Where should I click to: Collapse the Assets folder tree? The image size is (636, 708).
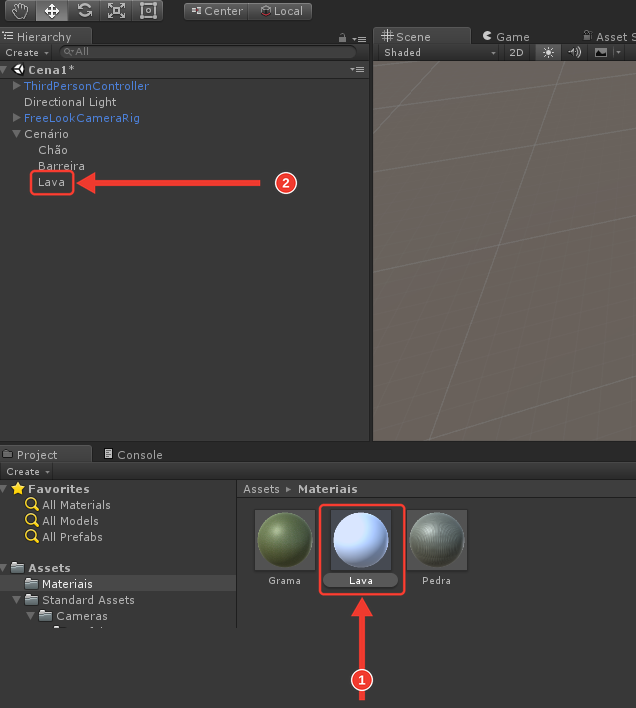[x=4, y=568]
